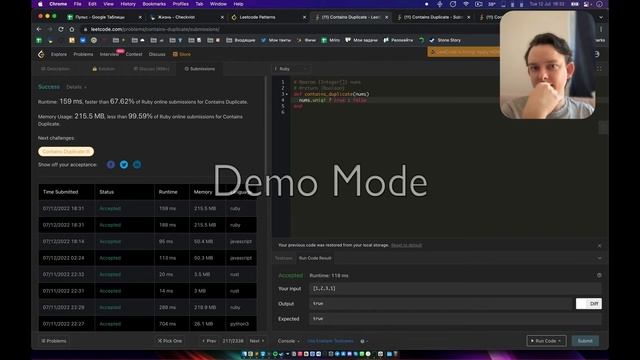The image size is (640, 360).
Task: Click the Accepted status for python3 submission
Action: [x=110, y=324]
